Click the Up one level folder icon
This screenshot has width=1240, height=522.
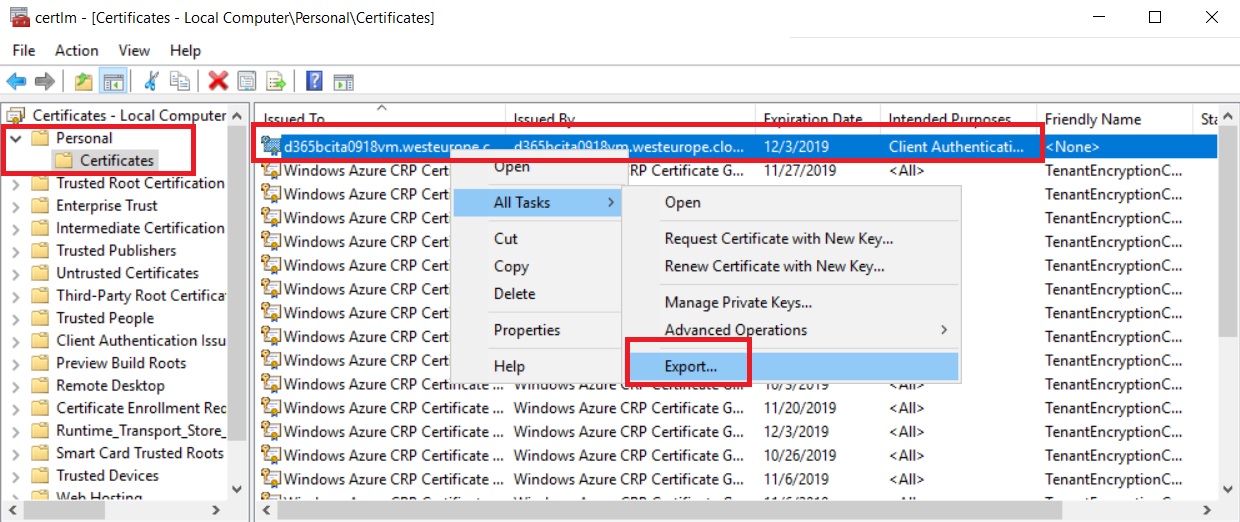(x=84, y=81)
